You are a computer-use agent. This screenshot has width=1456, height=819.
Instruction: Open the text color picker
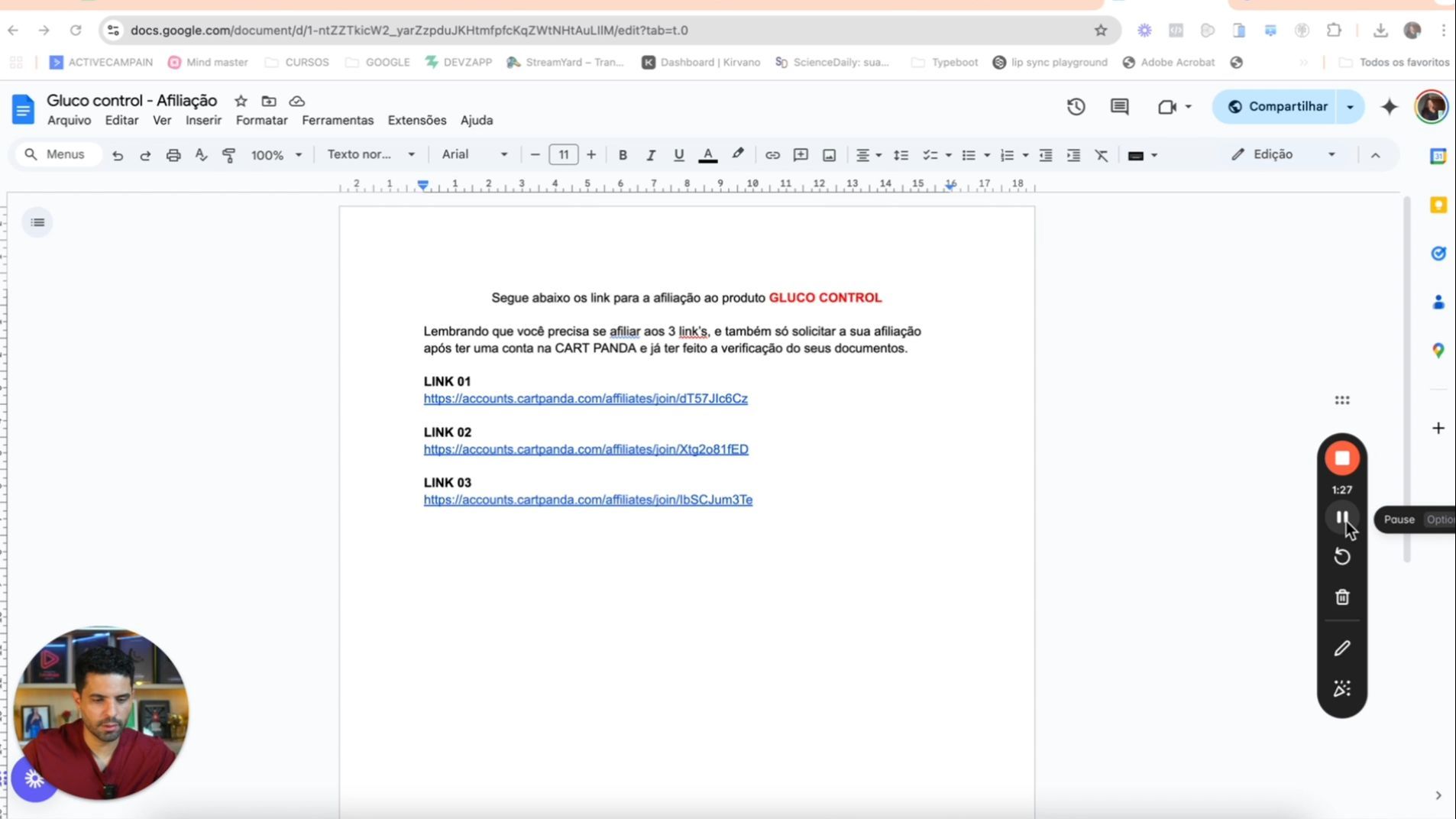[708, 155]
